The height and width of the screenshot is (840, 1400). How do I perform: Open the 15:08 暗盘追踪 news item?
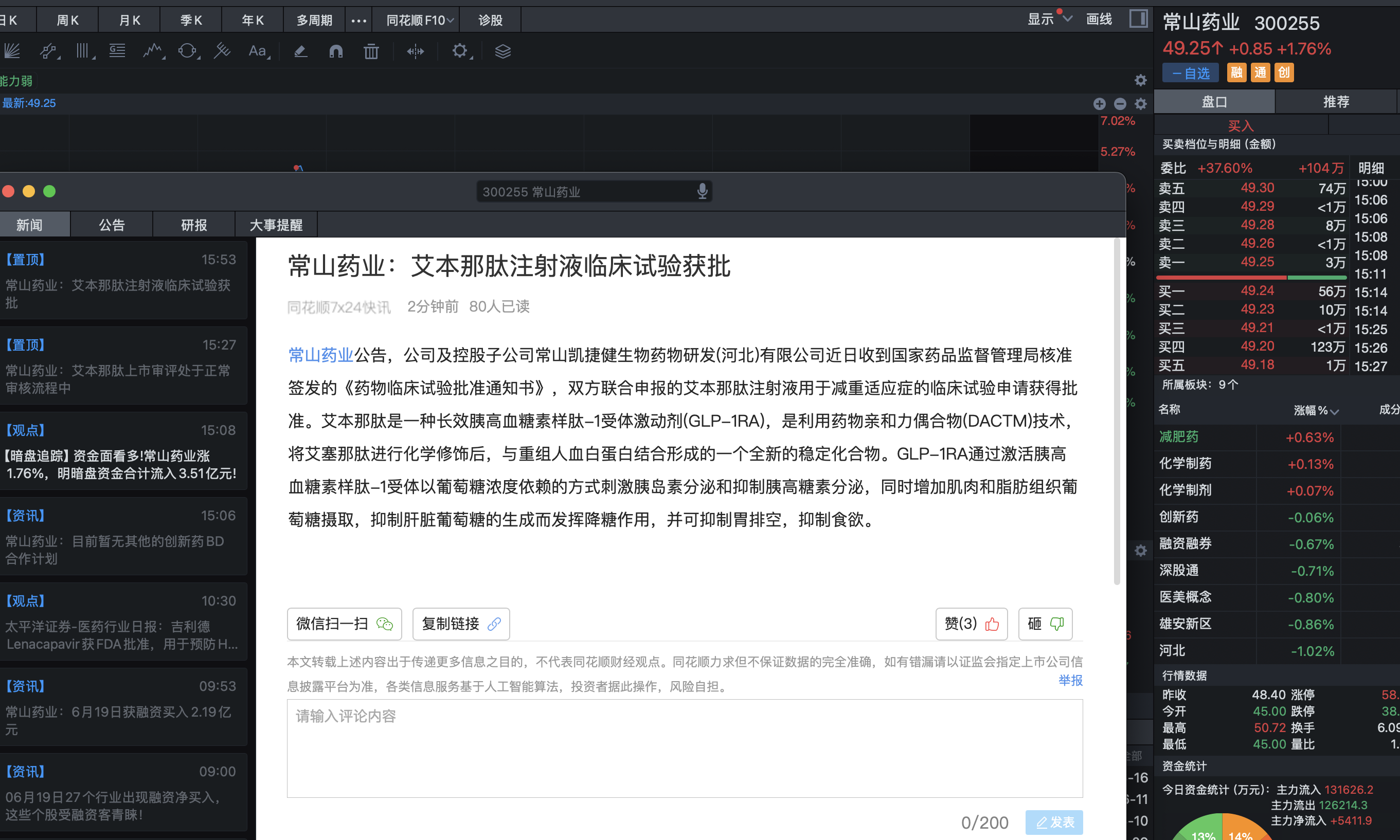tap(123, 451)
